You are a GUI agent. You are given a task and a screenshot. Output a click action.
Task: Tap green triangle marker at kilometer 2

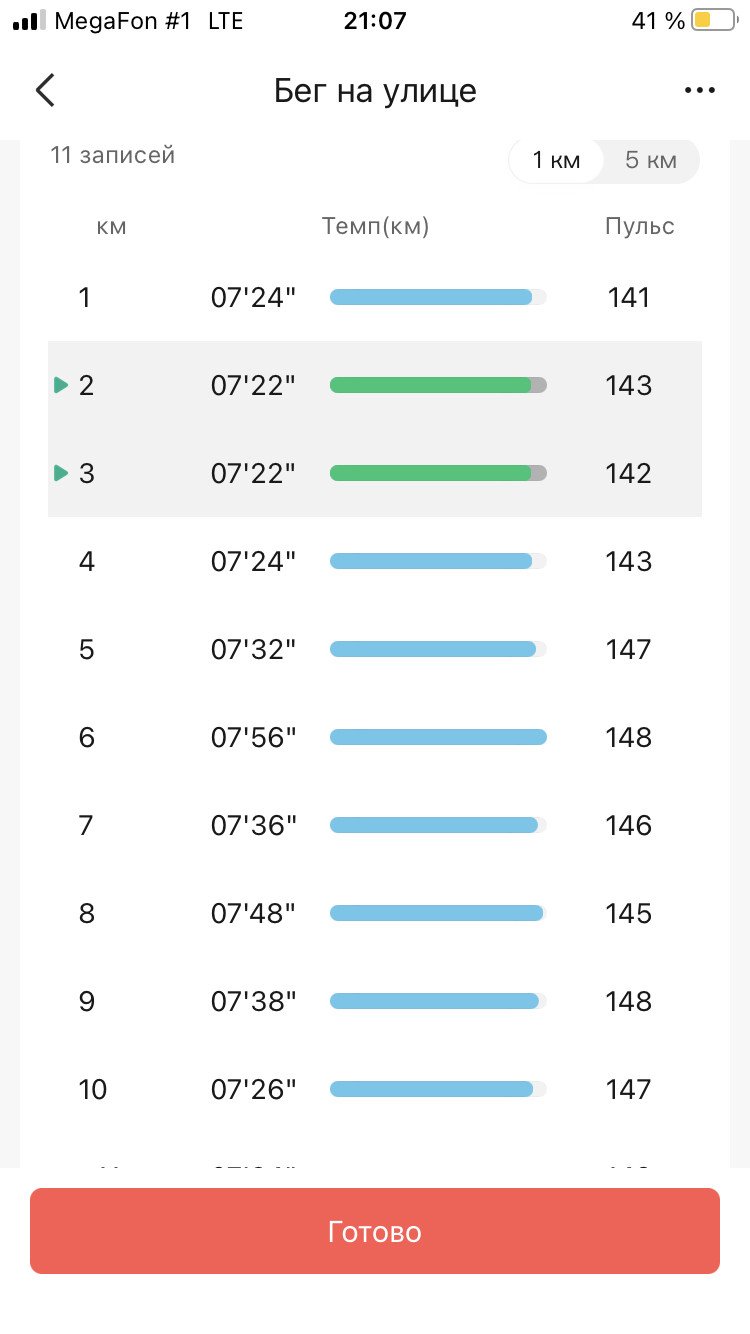[x=61, y=385]
